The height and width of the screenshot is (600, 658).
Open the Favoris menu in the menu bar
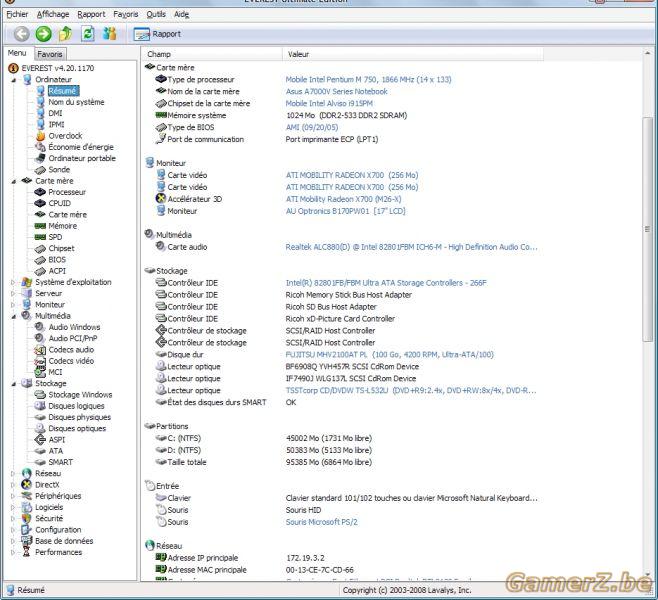point(125,14)
